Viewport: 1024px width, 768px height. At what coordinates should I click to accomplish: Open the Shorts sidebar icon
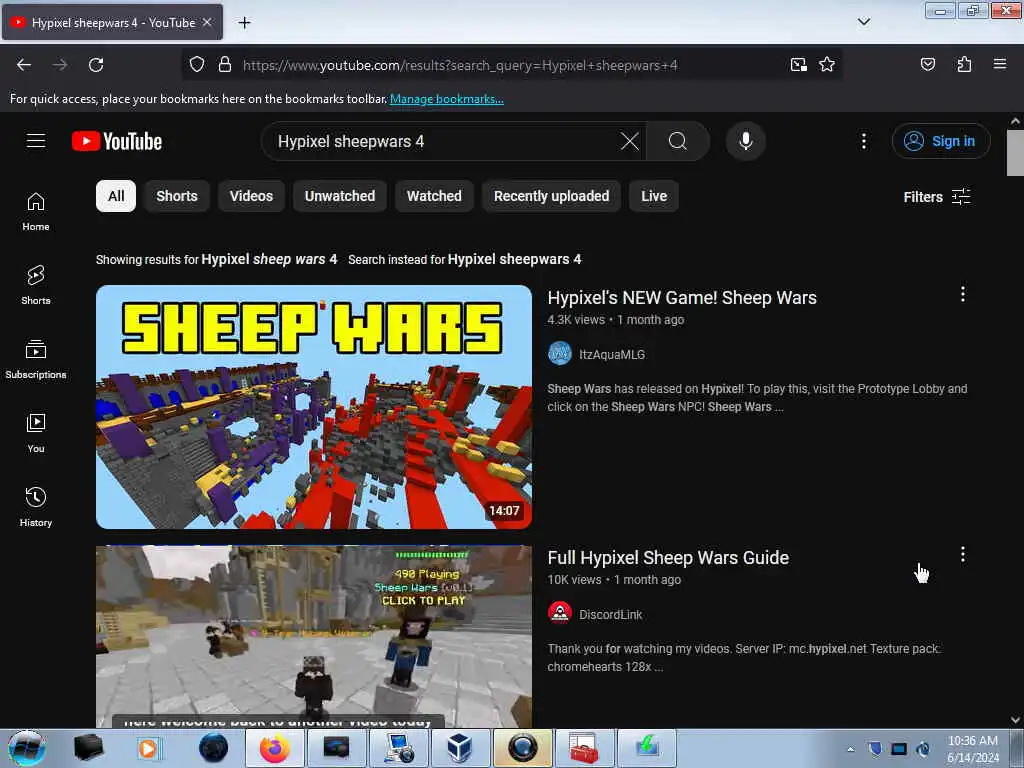(x=36, y=285)
